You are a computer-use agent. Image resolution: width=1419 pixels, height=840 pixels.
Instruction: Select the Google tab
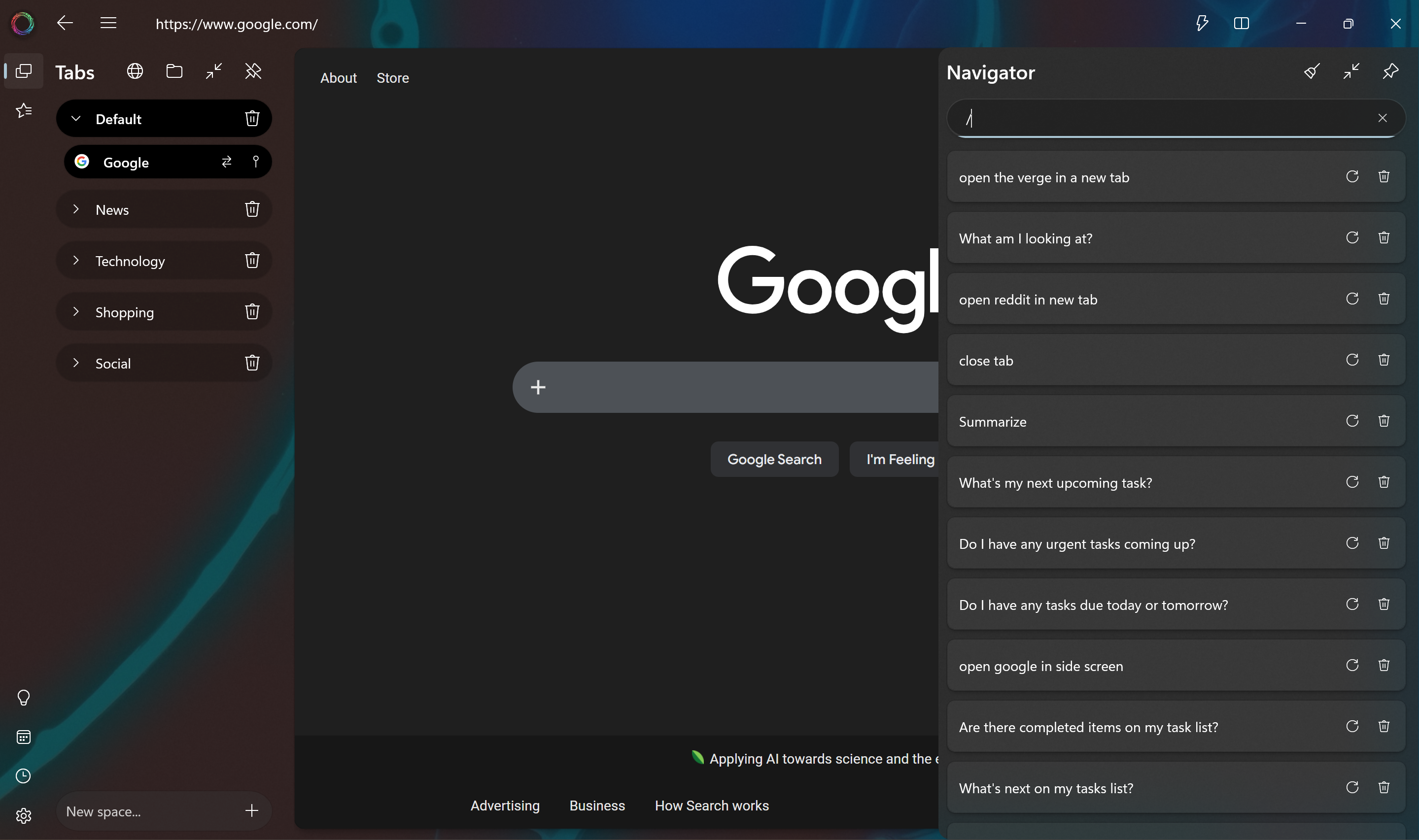tap(168, 162)
